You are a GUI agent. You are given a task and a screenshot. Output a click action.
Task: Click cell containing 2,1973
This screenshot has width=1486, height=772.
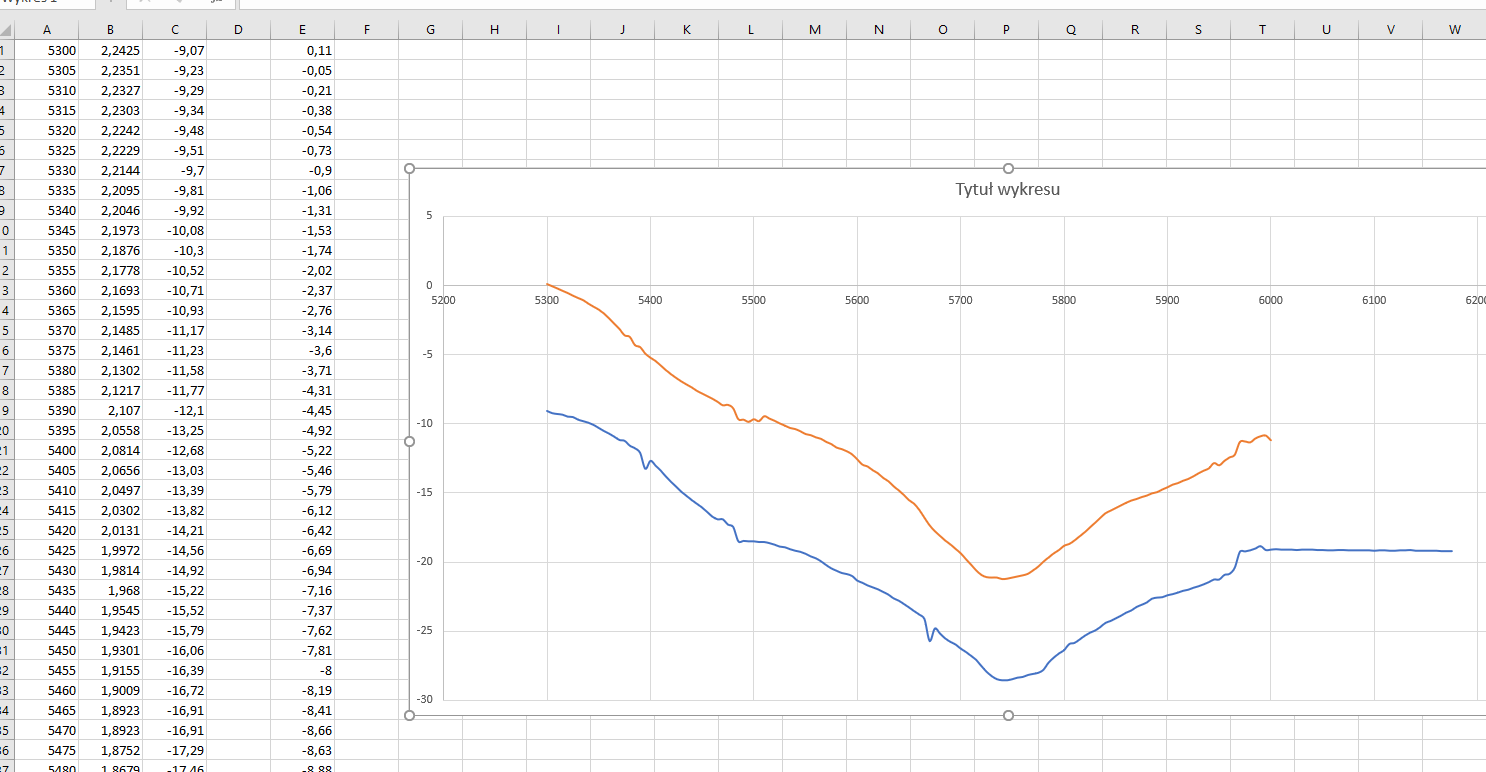click(111, 230)
